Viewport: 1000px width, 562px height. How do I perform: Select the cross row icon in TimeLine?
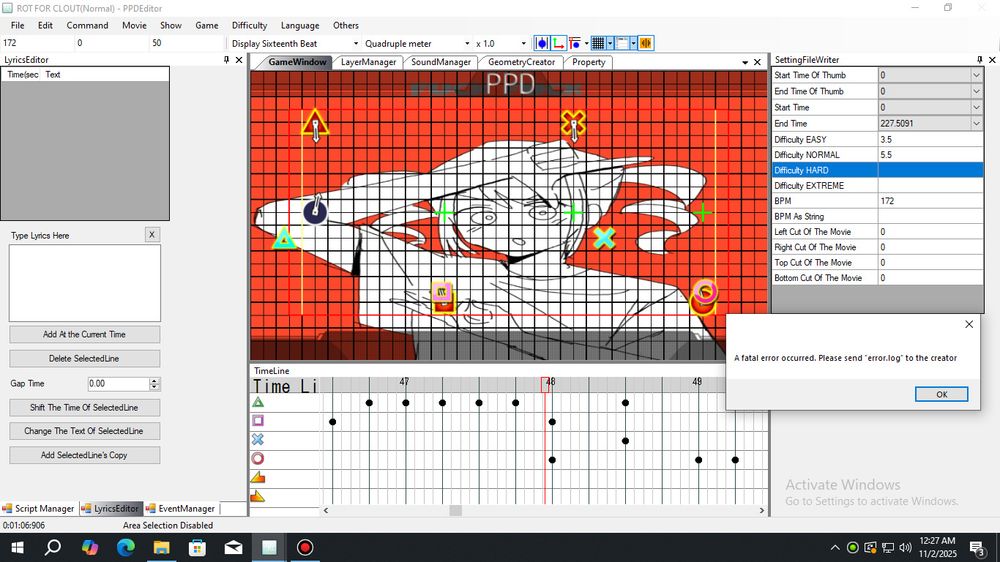(x=258, y=440)
